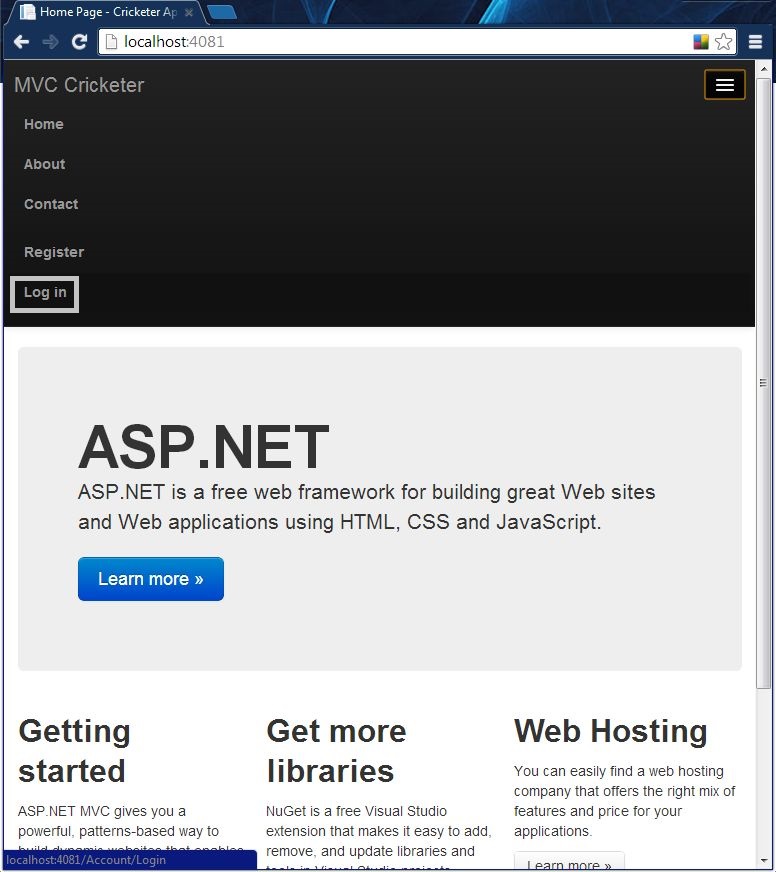Click scrollbar up arrow
This screenshot has height=872, width=776.
pos(763,69)
